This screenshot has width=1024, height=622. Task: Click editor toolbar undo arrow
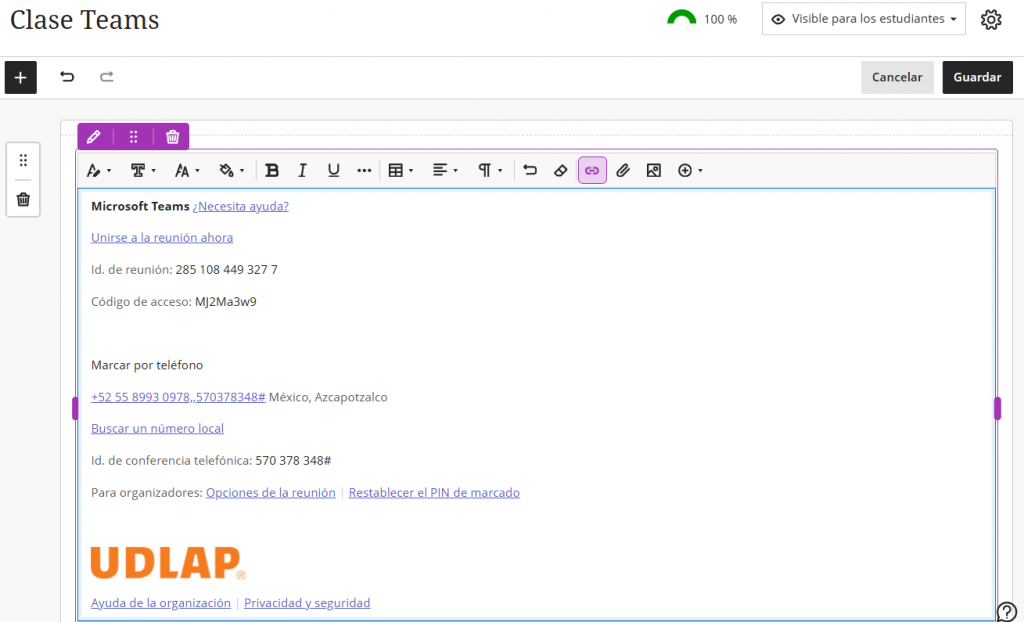click(x=530, y=171)
